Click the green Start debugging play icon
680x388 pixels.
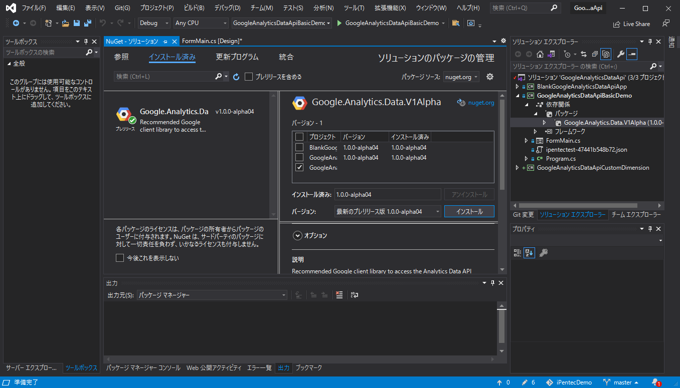[x=339, y=23]
